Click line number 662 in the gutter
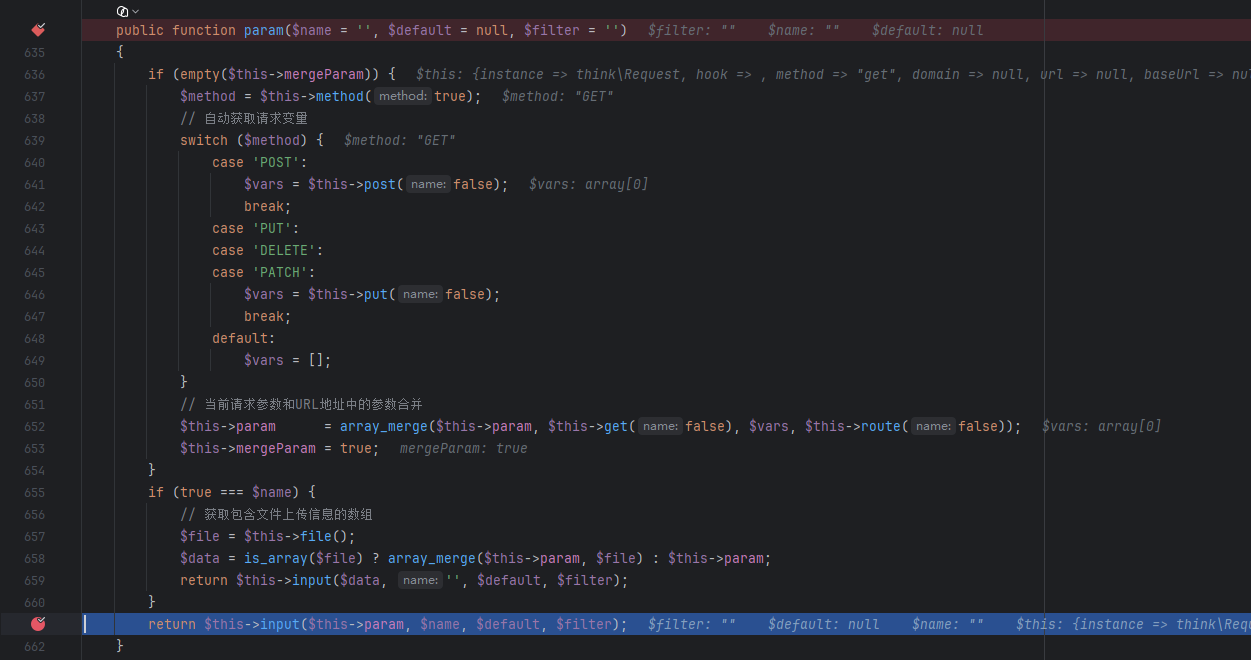 coord(34,646)
